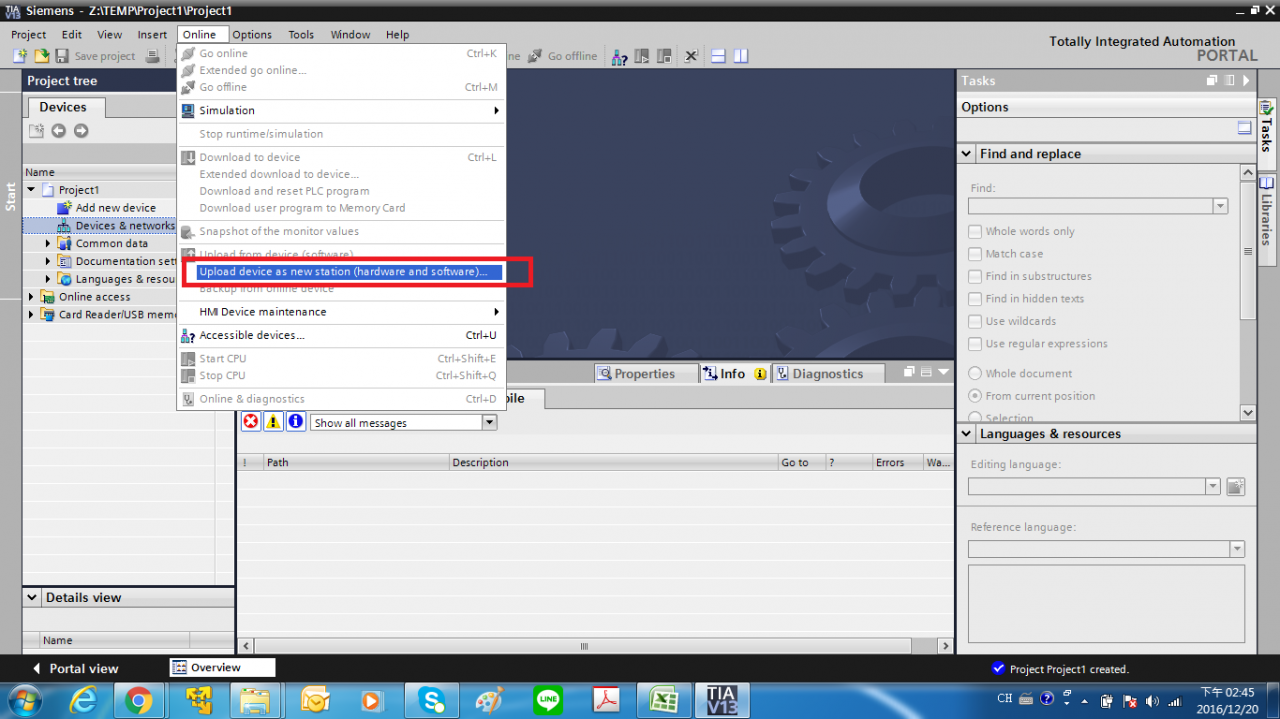Expand the Online access node

[x=31, y=297]
